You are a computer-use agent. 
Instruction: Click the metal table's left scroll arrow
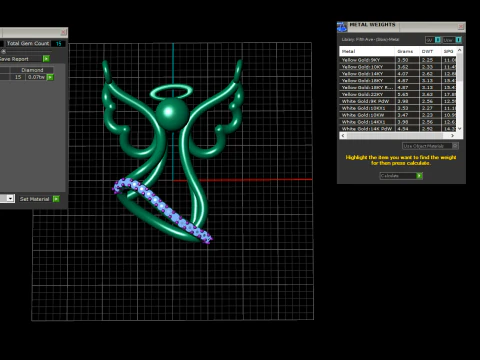coord(343,136)
